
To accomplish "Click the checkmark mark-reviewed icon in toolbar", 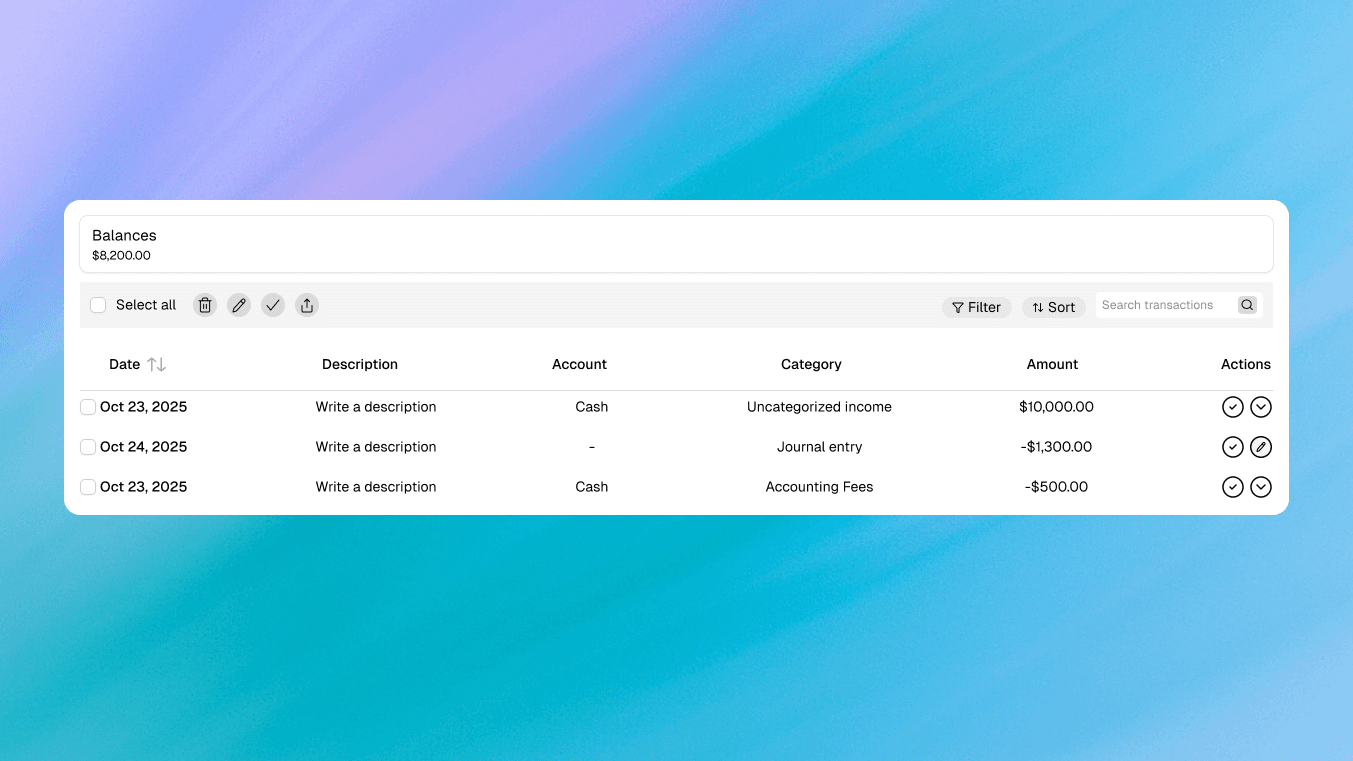I will click(x=273, y=305).
